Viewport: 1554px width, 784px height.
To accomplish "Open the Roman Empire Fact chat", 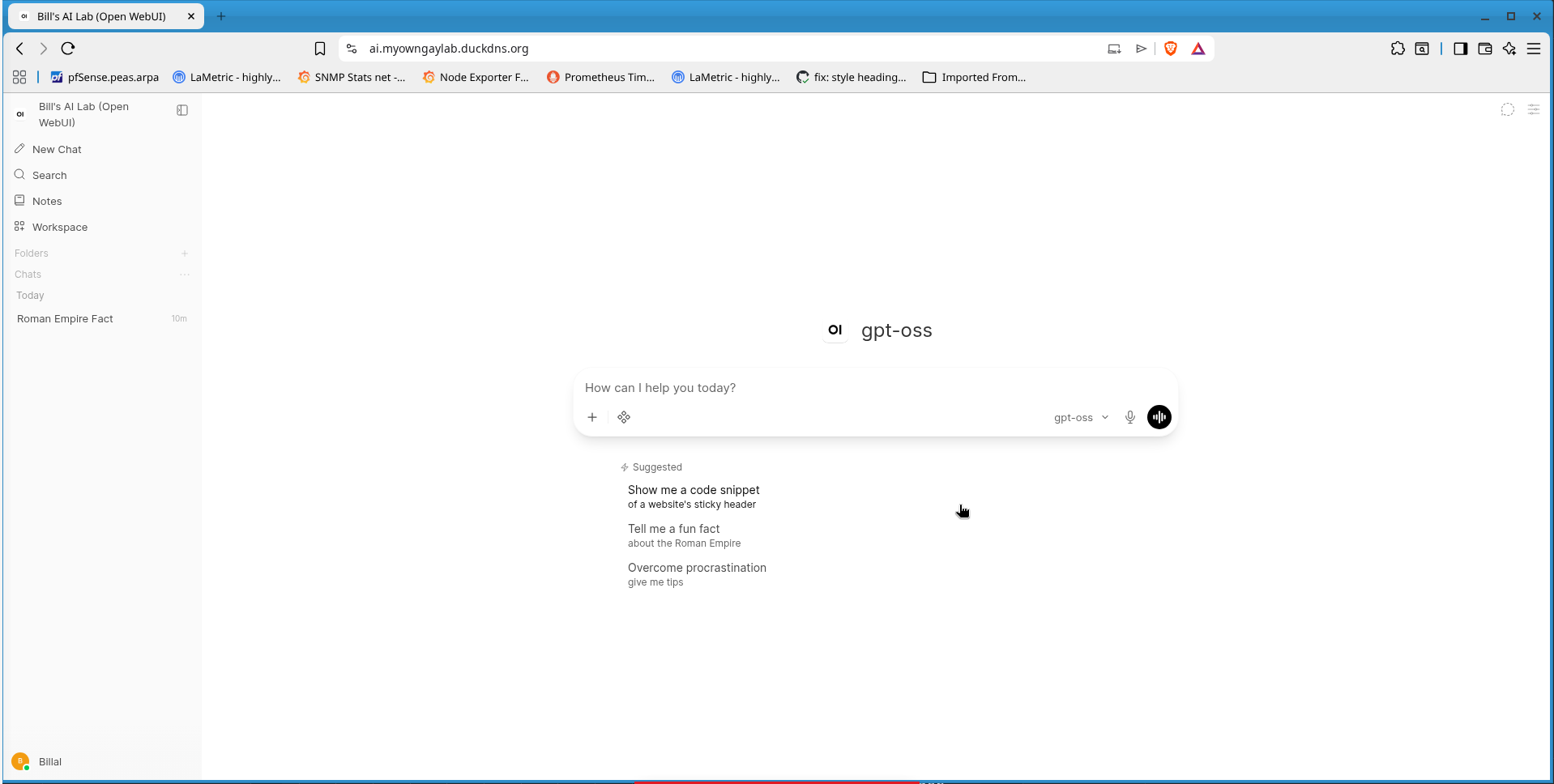I will 102,319.
